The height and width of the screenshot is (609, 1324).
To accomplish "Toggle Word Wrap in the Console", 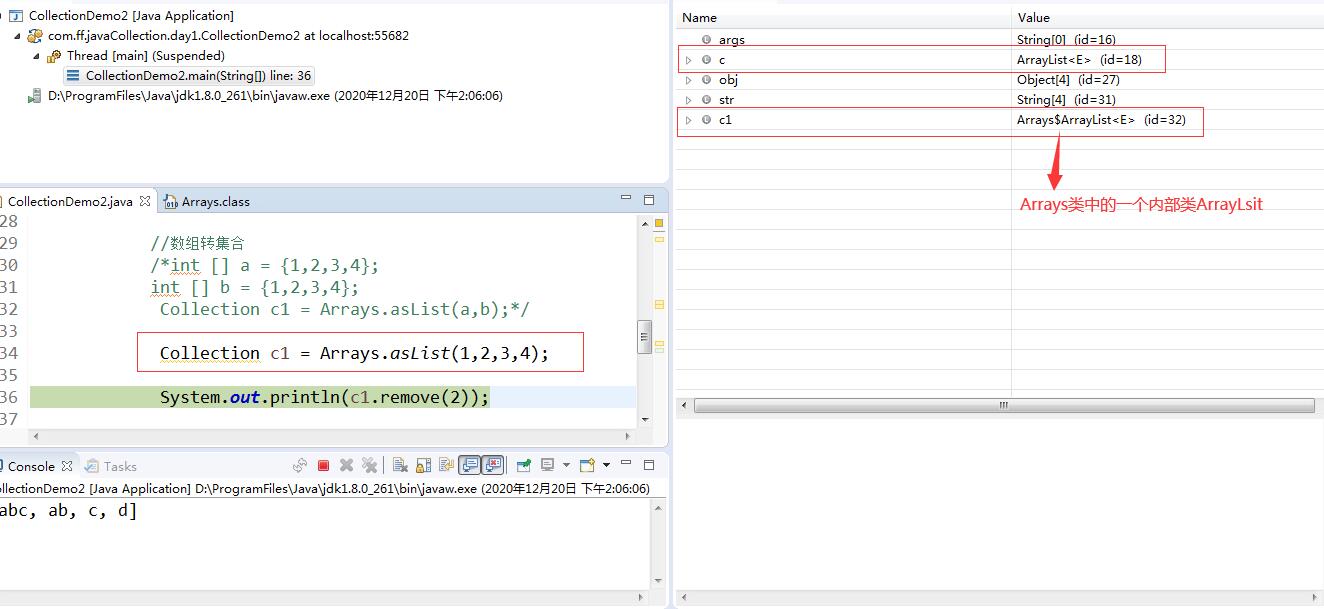I will click(446, 465).
